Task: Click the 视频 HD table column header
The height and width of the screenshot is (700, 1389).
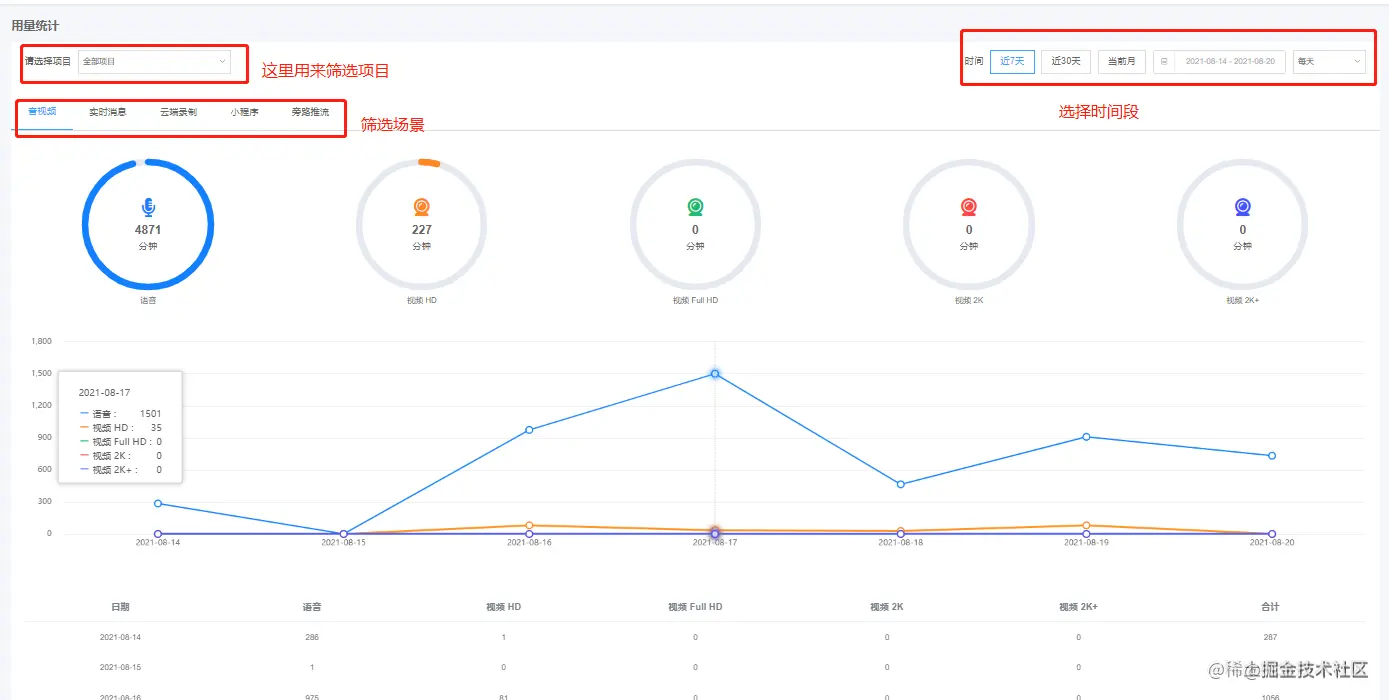Action: pos(503,607)
